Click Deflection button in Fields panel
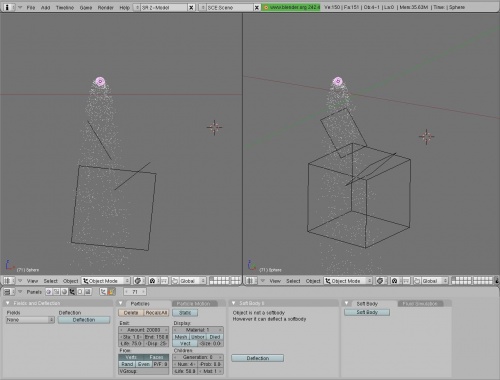This screenshot has height=380, width=500. (84, 320)
